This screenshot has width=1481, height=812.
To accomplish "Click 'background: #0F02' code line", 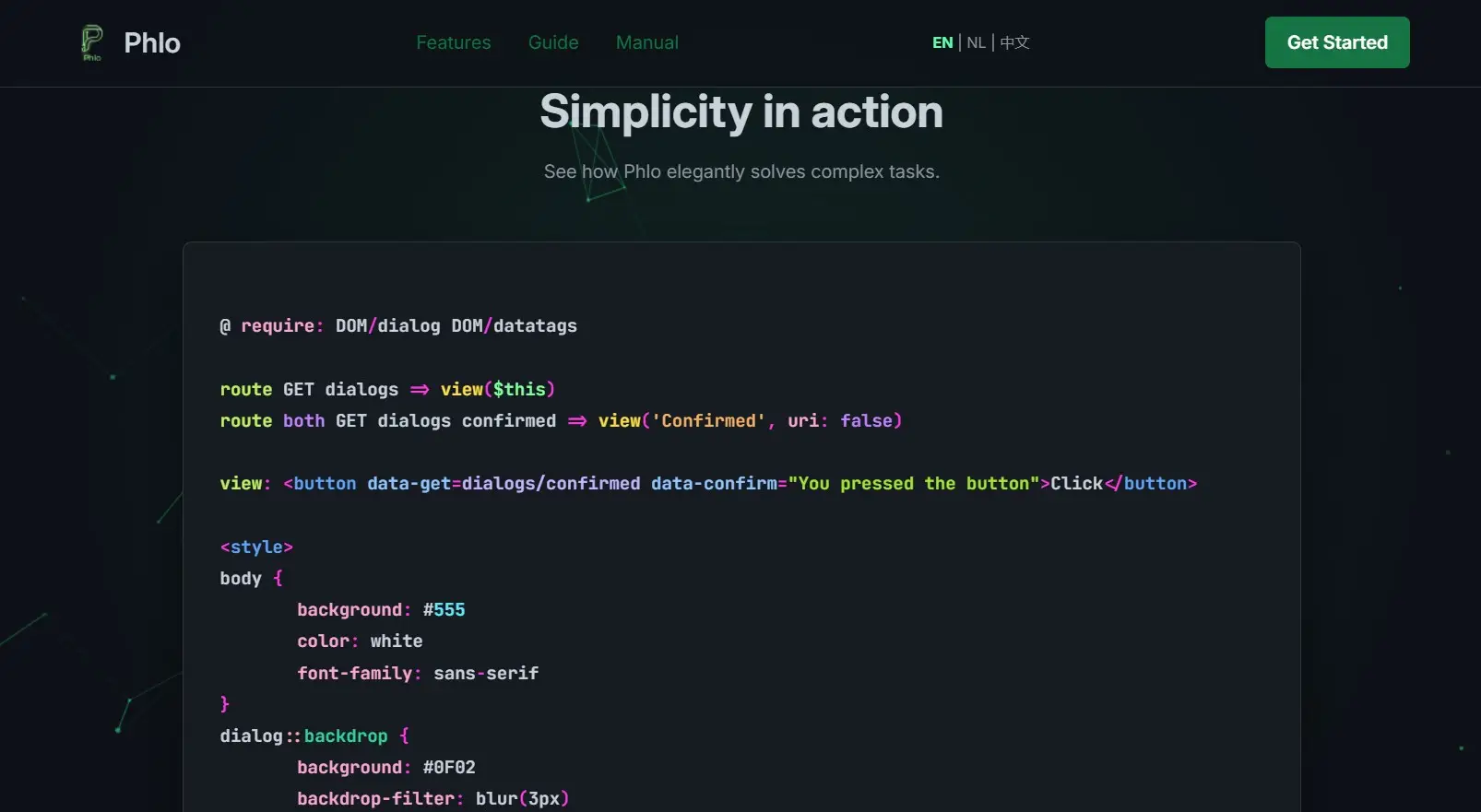I will (x=386, y=768).
